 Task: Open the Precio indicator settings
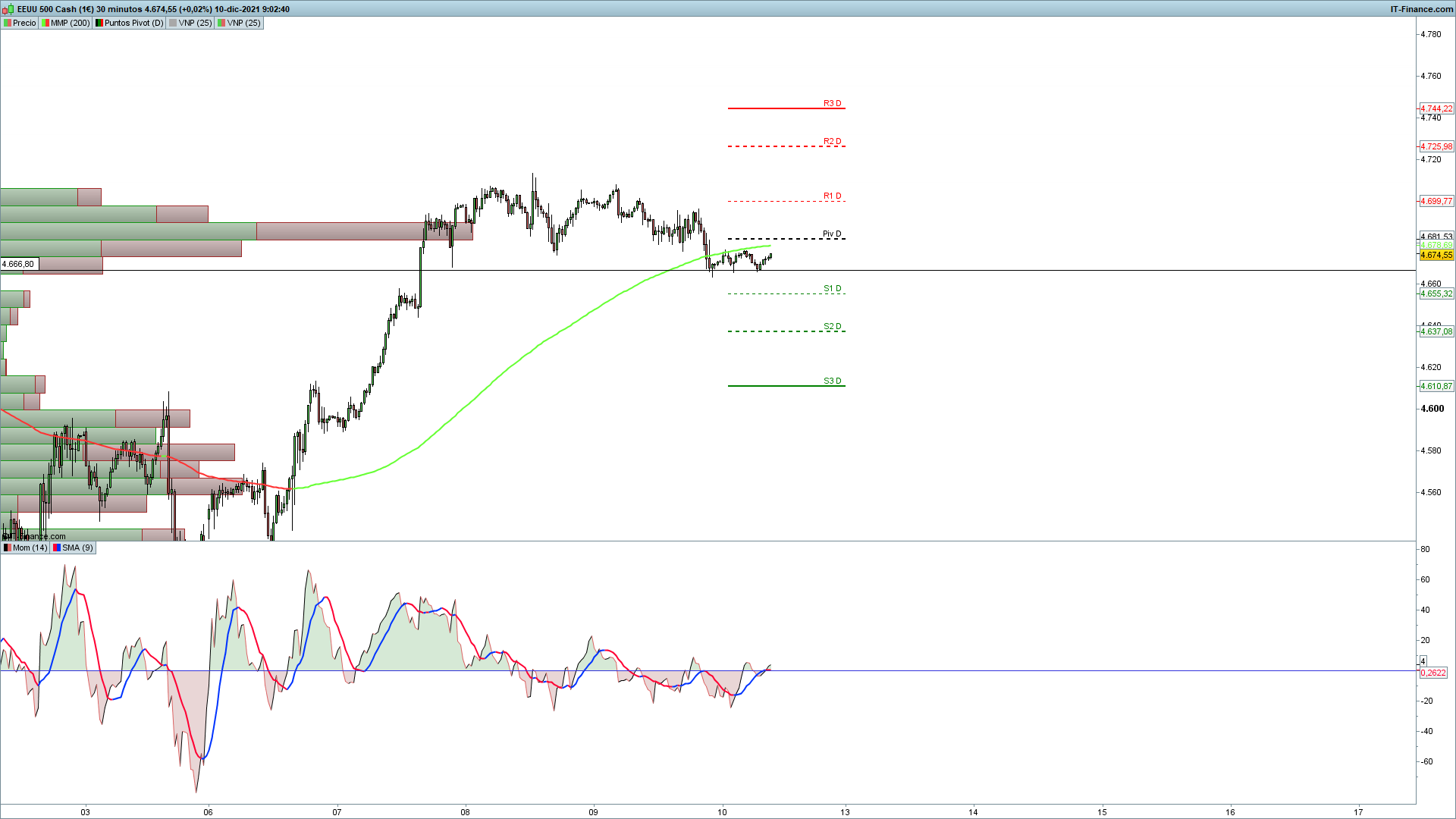(20, 23)
